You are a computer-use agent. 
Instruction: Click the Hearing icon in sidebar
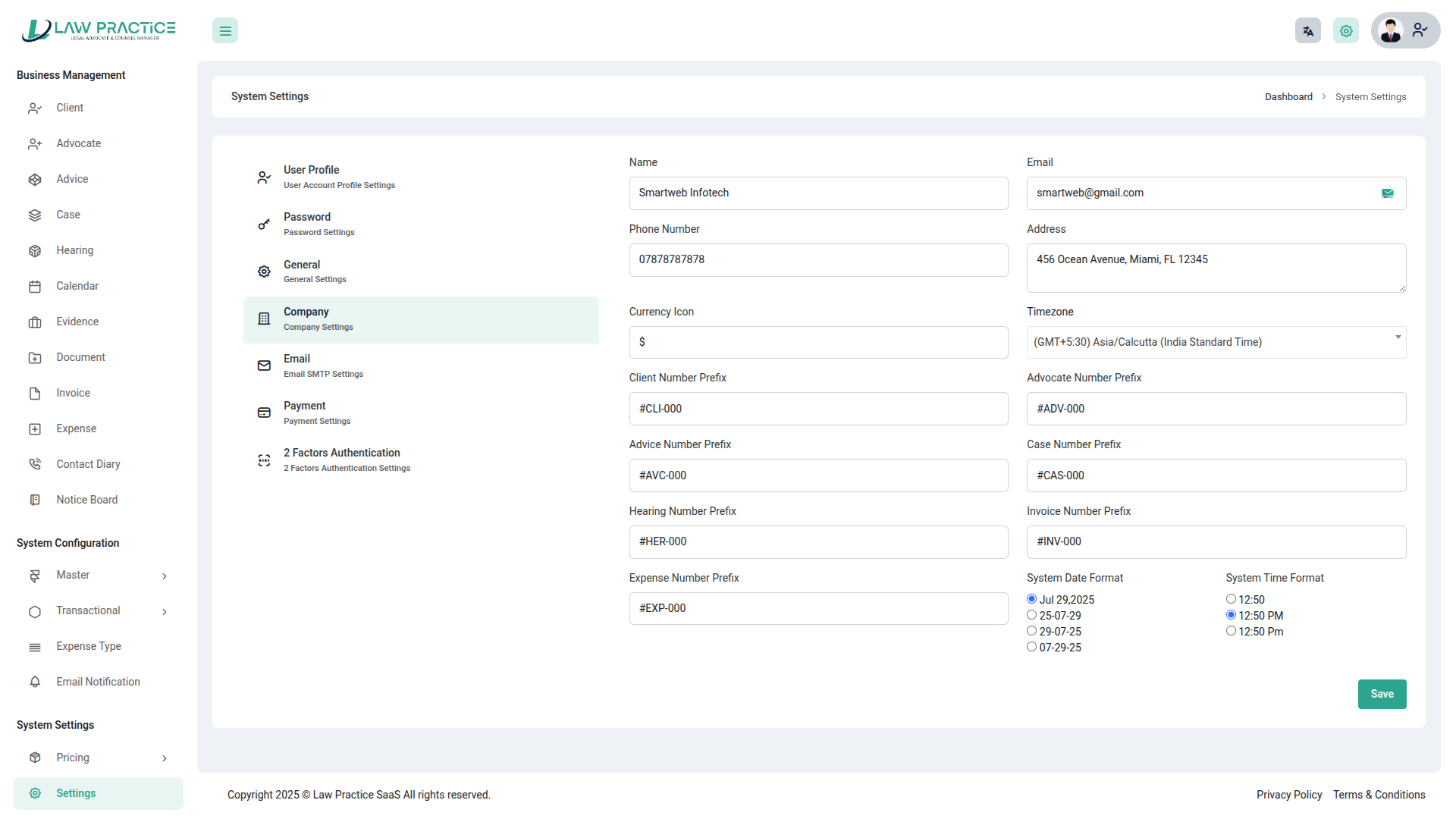coord(35,251)
